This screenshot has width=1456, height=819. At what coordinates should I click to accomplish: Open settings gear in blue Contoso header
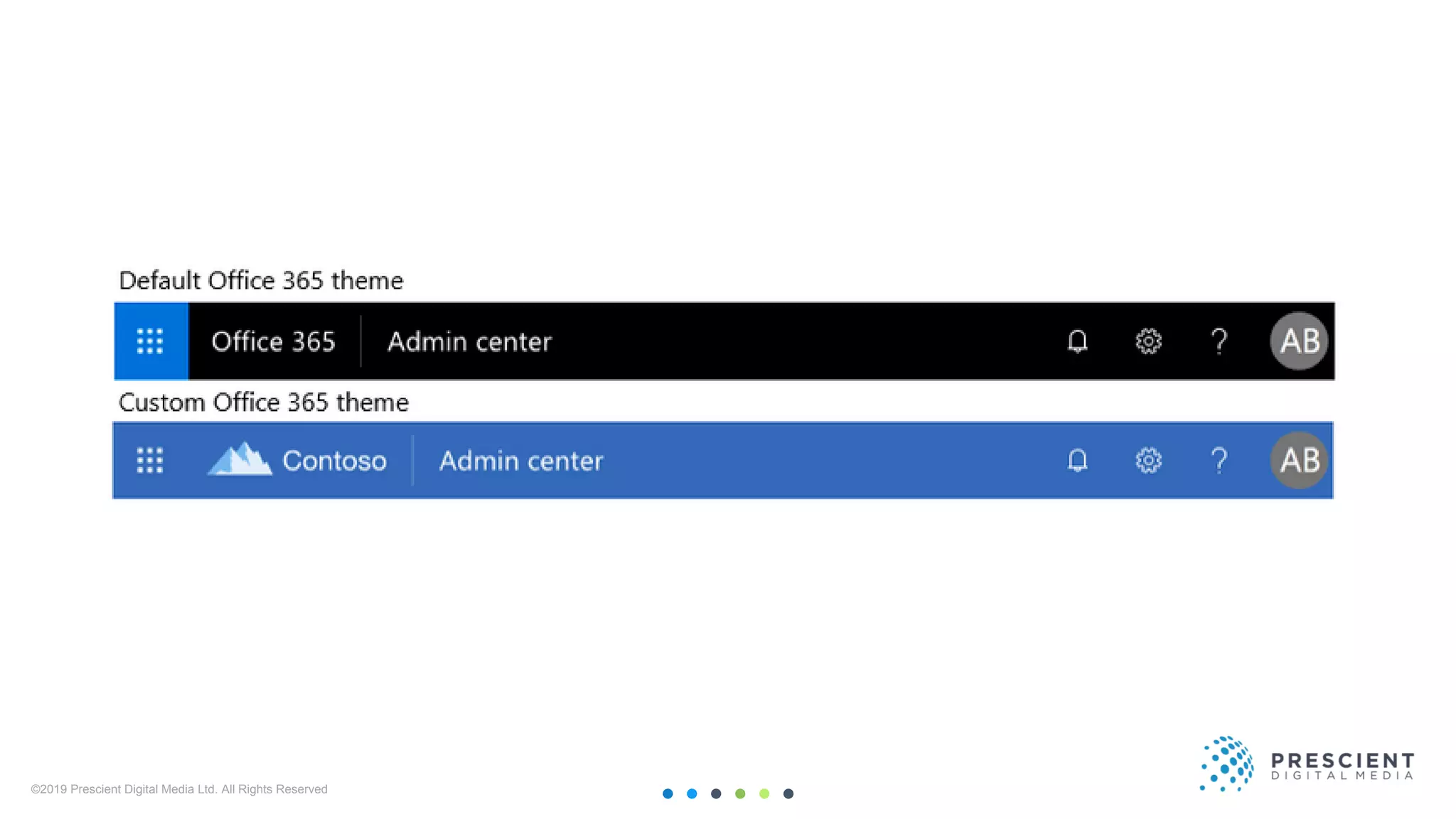(1148, 461)
